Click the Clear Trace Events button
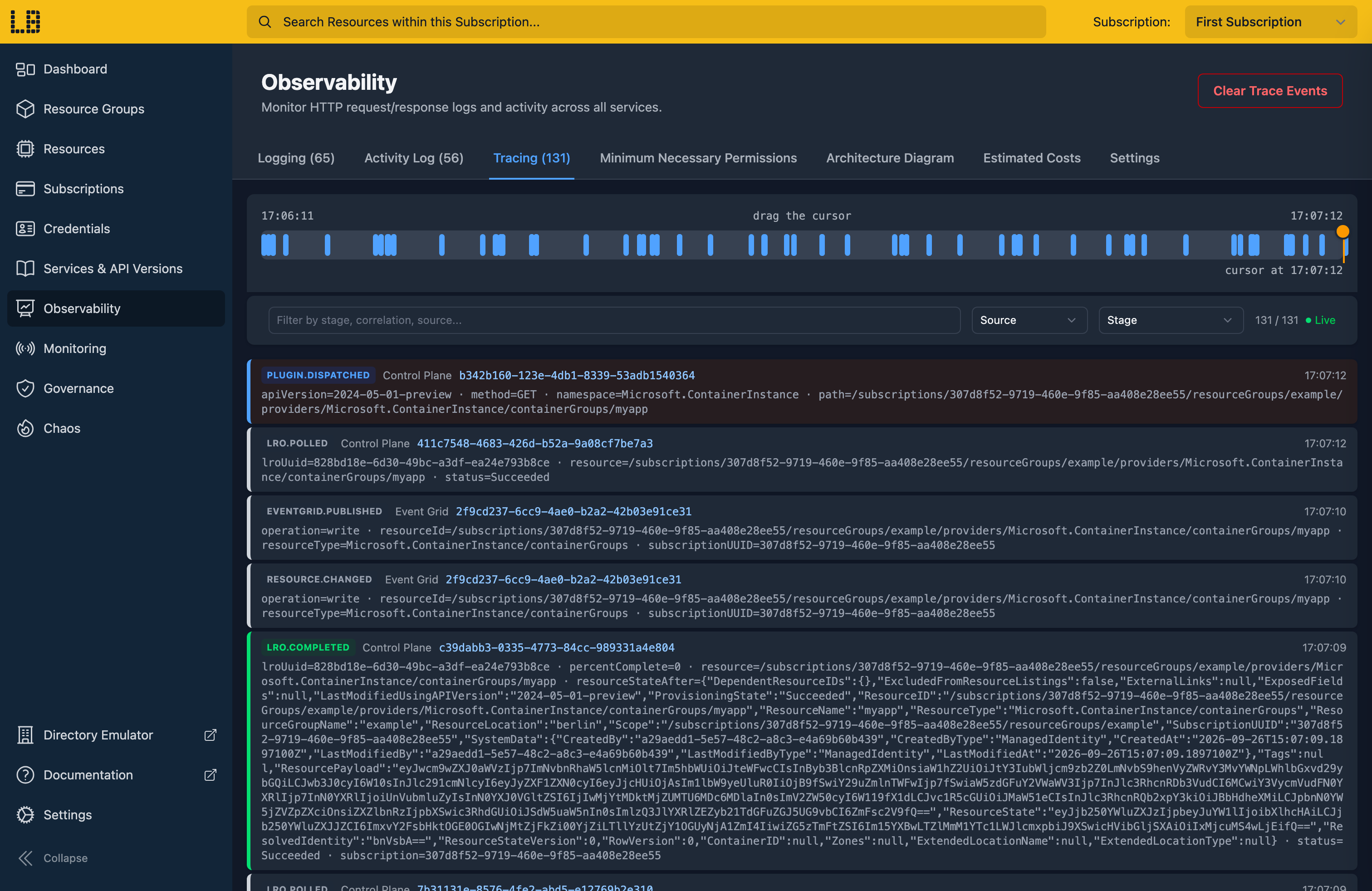1372x891 pixels. [x=1270, y=90]
